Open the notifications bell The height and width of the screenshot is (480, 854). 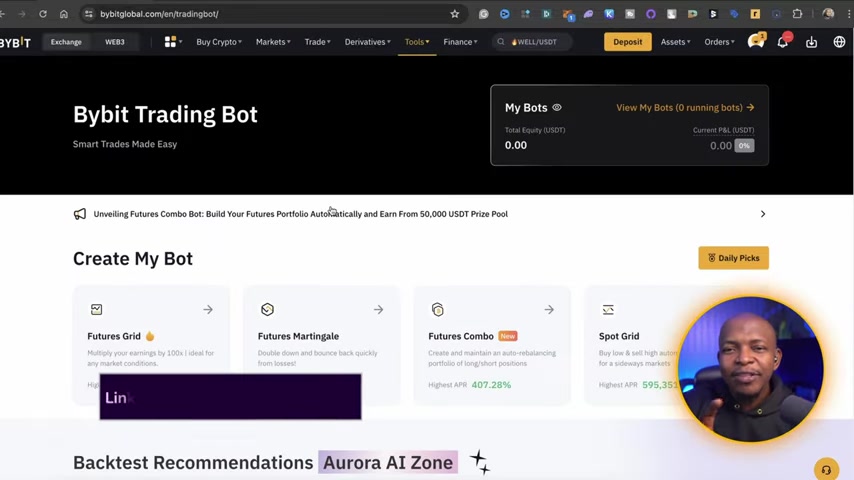point(783,42)
